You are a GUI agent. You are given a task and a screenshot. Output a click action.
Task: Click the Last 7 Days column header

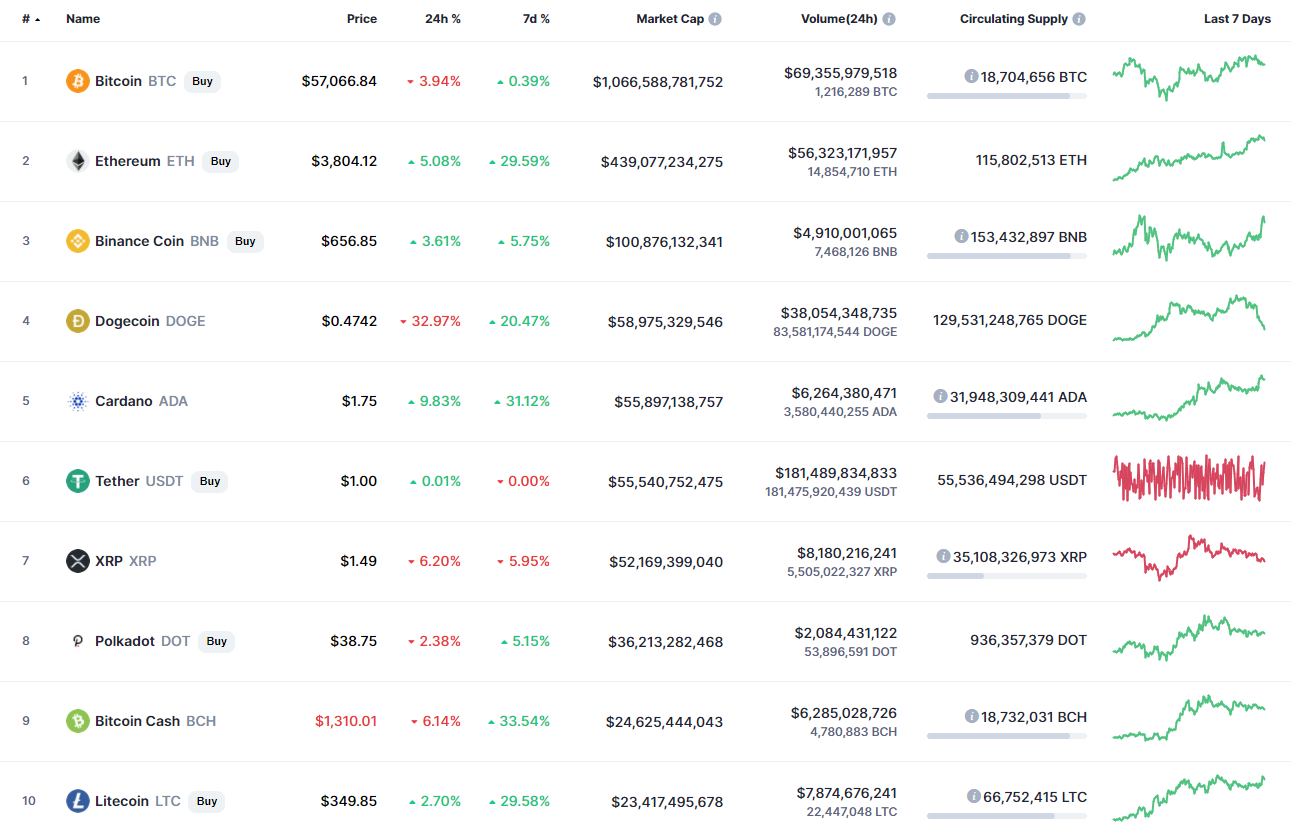coord(1237,19)
